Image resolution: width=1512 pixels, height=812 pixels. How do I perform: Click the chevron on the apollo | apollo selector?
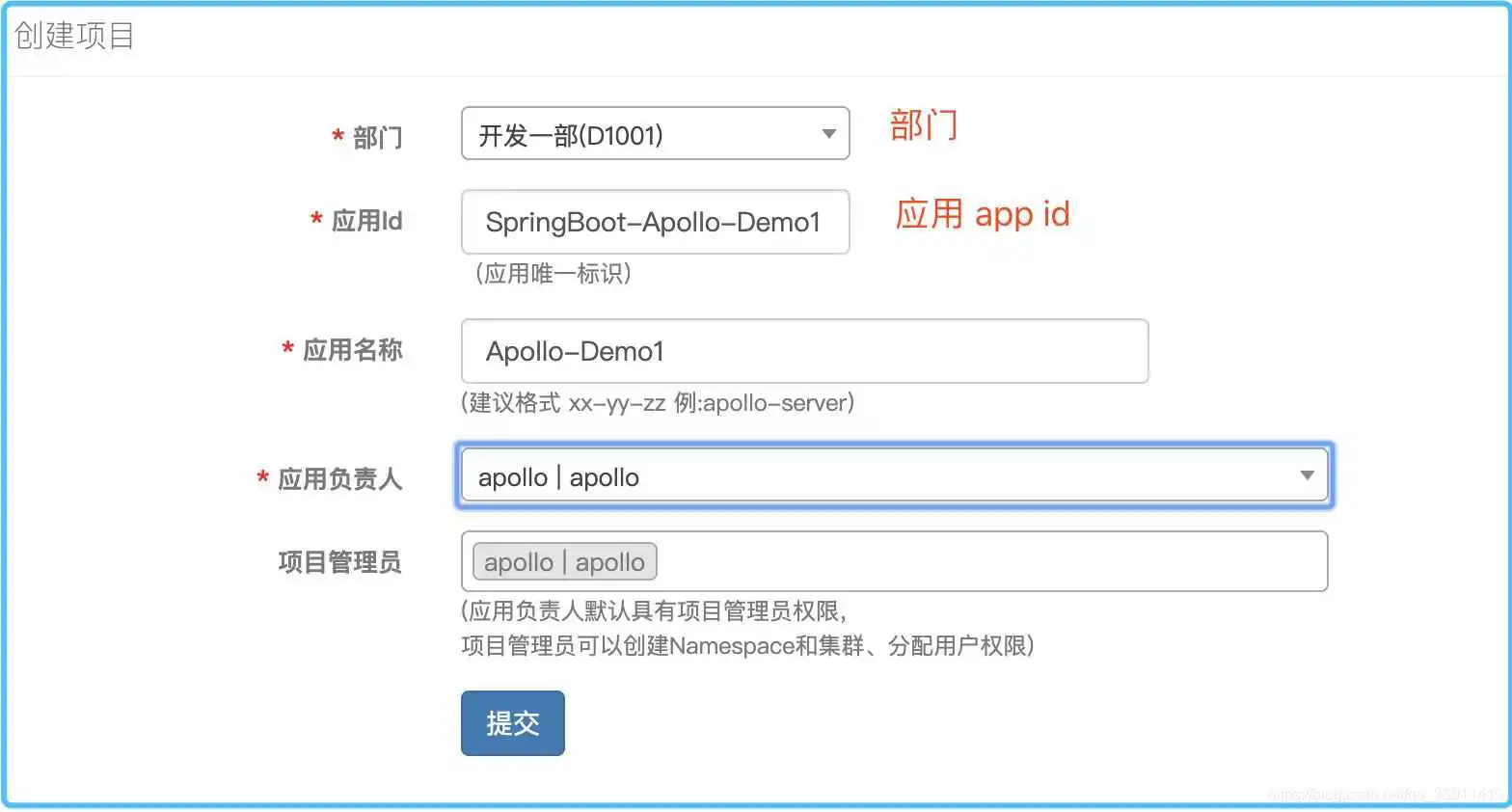(x=1307, y=474)
